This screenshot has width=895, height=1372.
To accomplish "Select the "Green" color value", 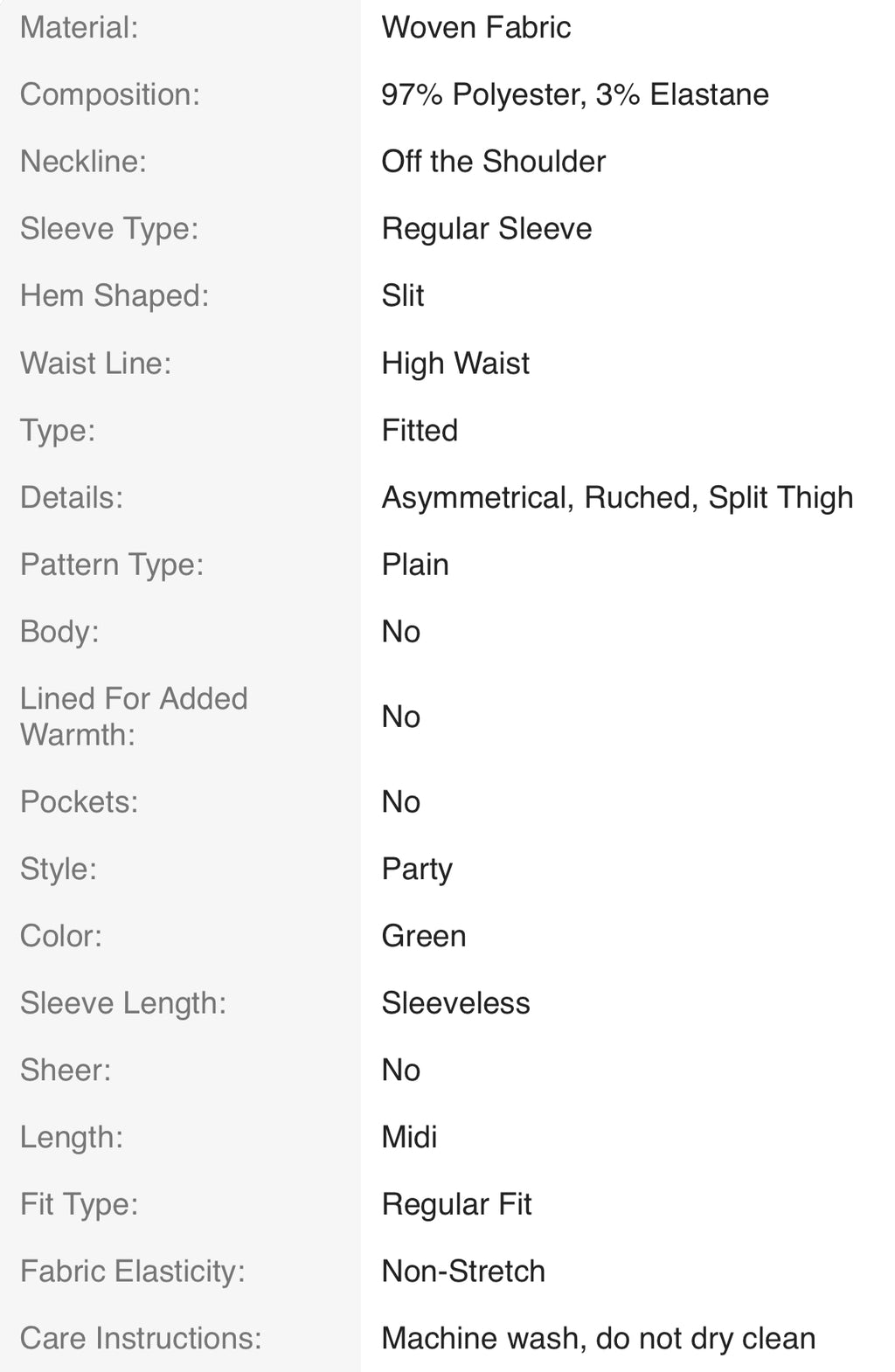I will pyautogui.click(x=423, y=937).
